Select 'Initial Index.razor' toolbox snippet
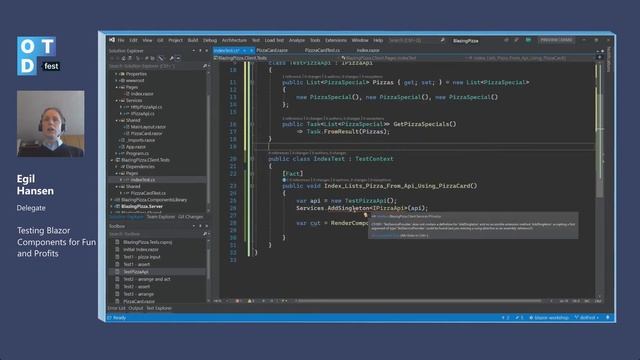The height and width of the screenshot is (360, 640). tap(141, 249)
